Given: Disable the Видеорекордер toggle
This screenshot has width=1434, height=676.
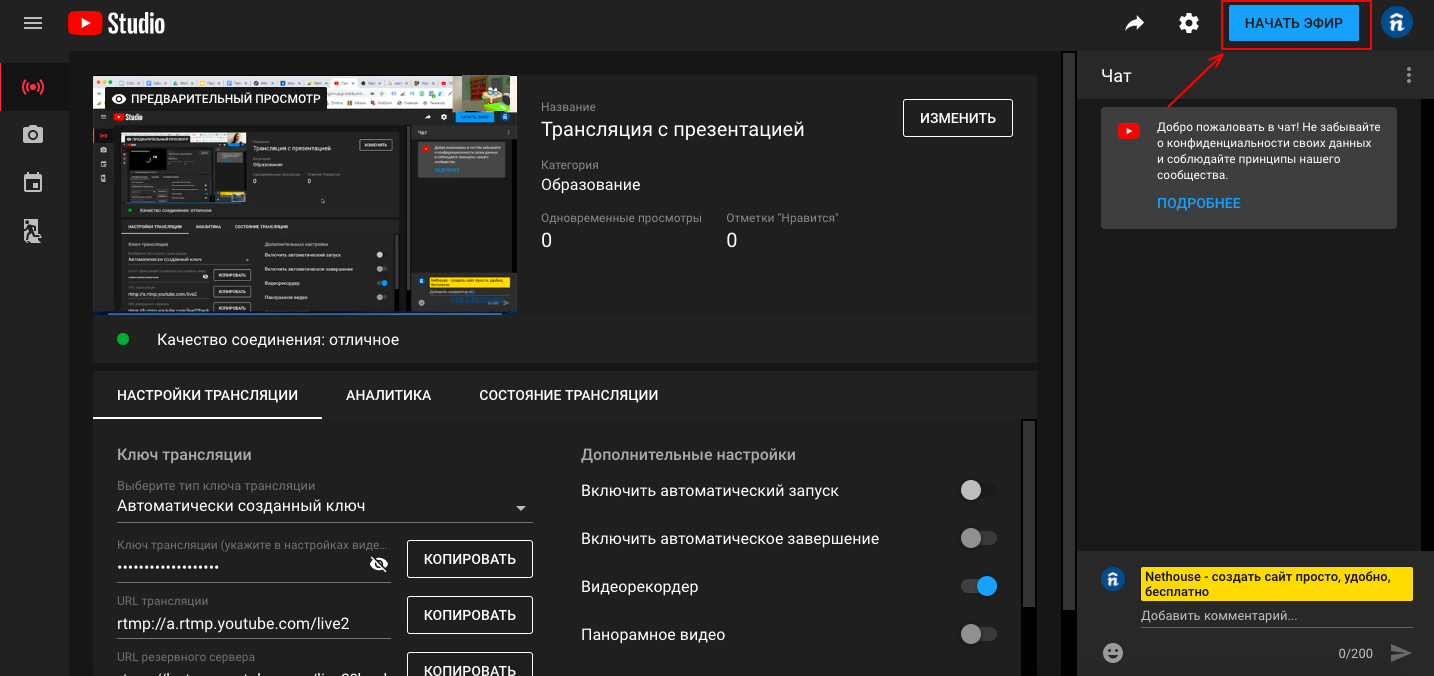Looking at the screenshot, I should [x=977, y=586].
